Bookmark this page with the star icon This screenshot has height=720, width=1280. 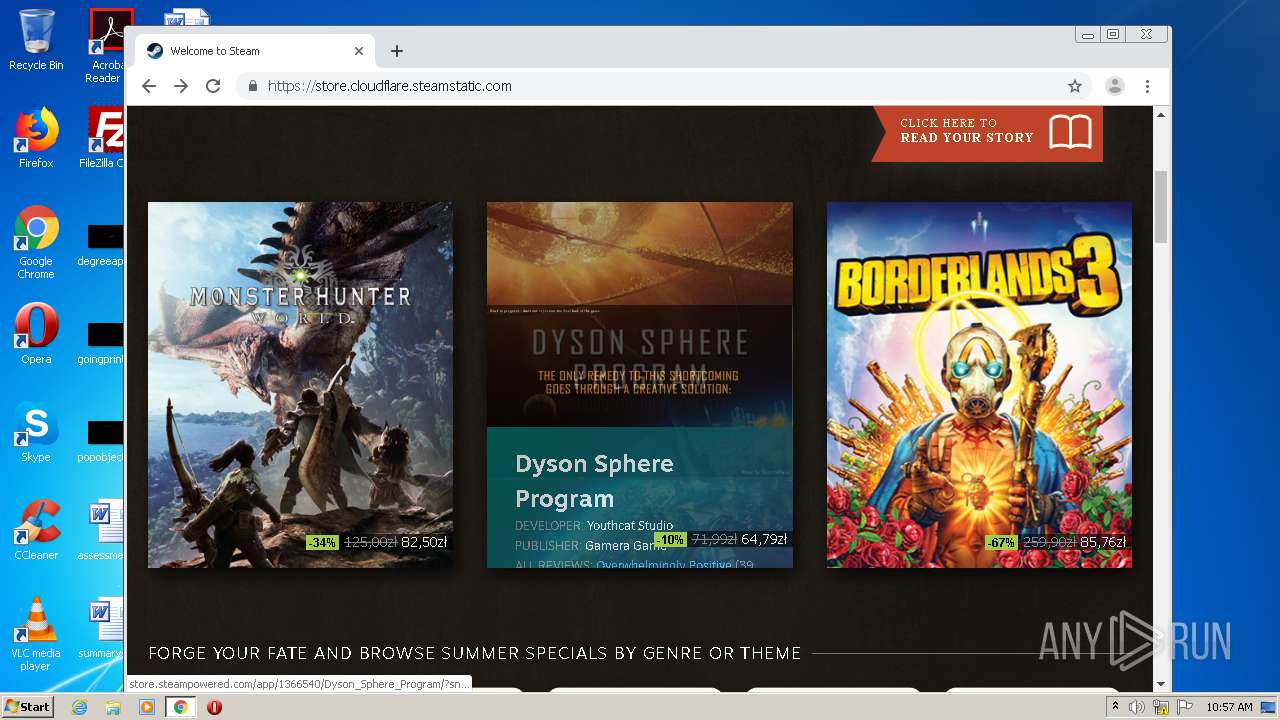click(x=1075, y=86)
